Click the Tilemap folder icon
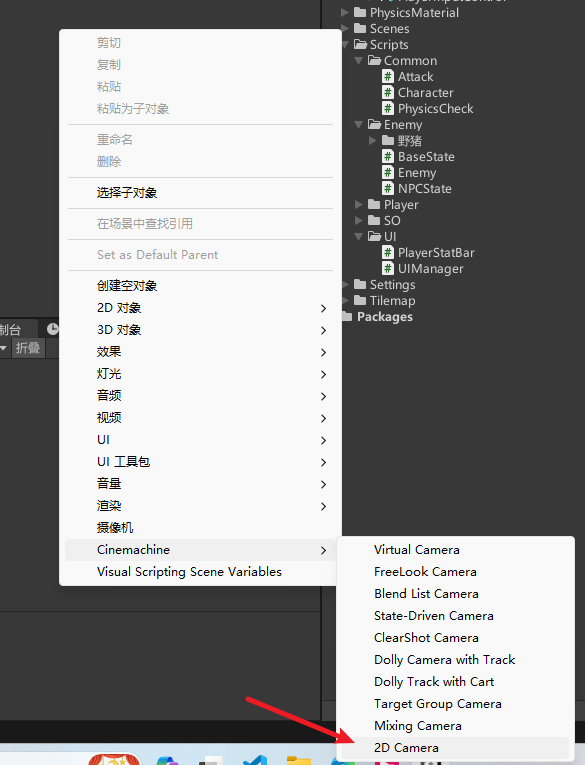The height and width of the screenshot is (765, 585). tap(360, 301)
